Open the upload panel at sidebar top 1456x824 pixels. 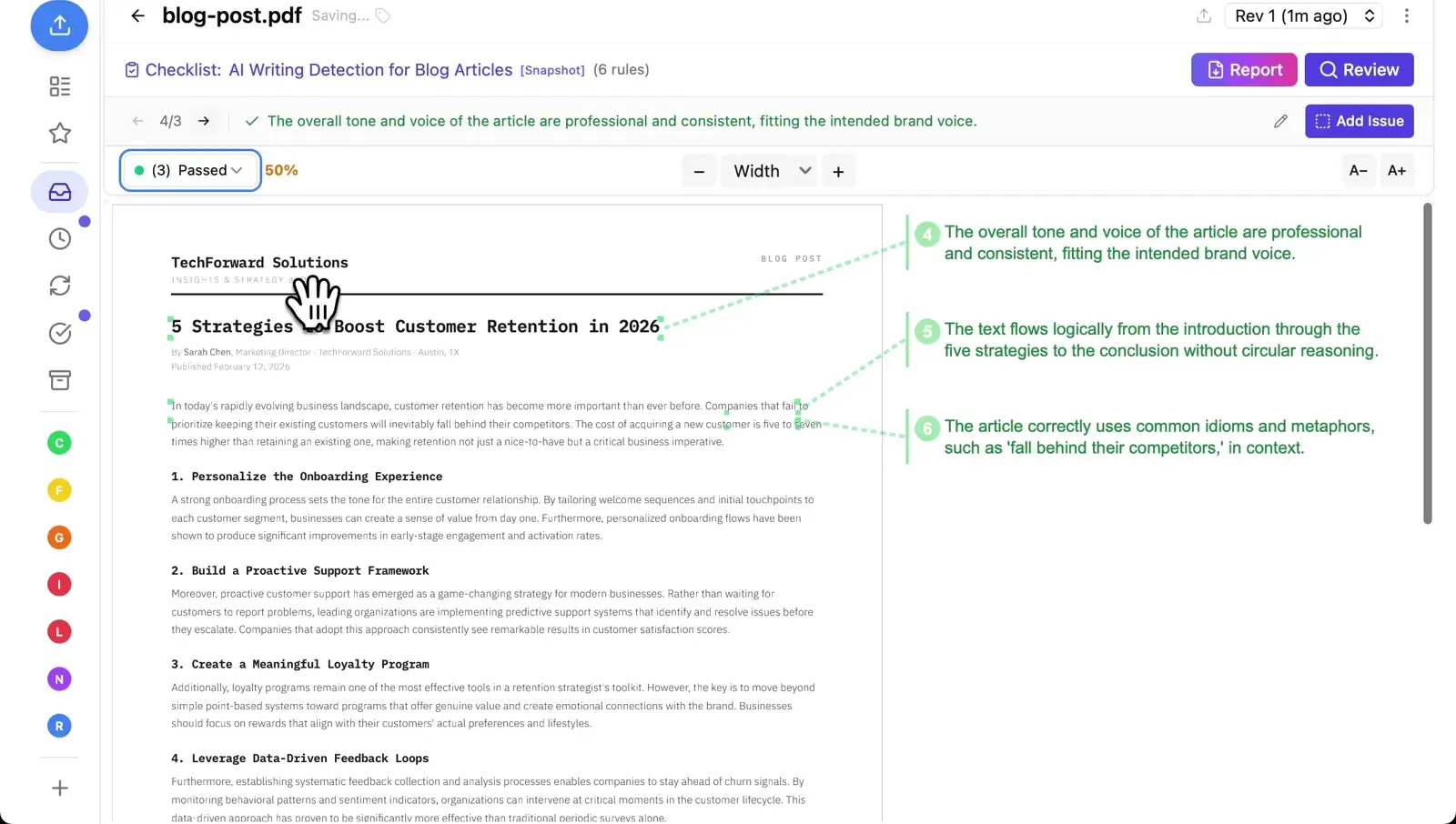pos(59,26)
